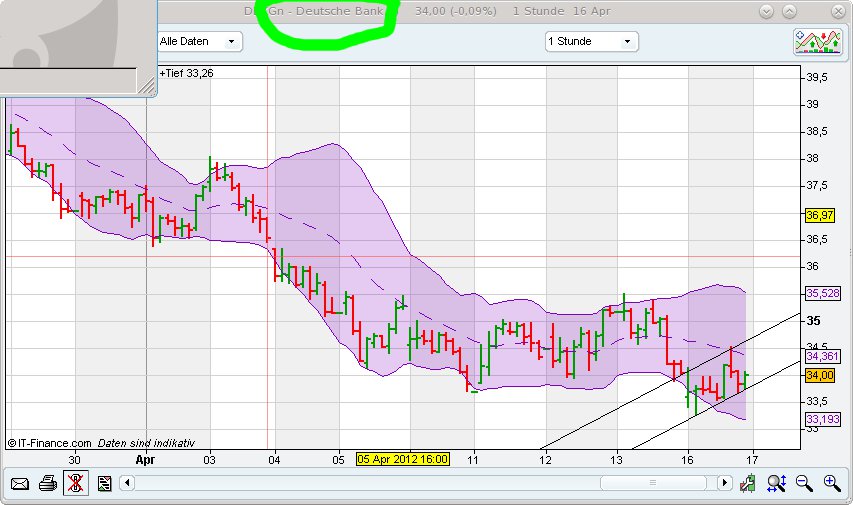Click the Deutsche Bank title text
Image resolution: width=853 pixels, height=505 pixels.
coord(339,11)
